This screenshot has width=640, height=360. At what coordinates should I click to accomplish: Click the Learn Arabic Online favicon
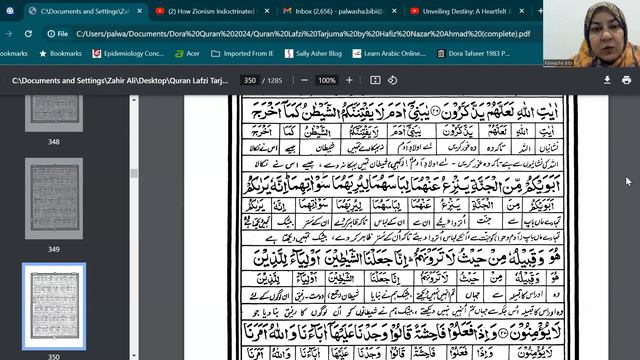tap(357, 53)
